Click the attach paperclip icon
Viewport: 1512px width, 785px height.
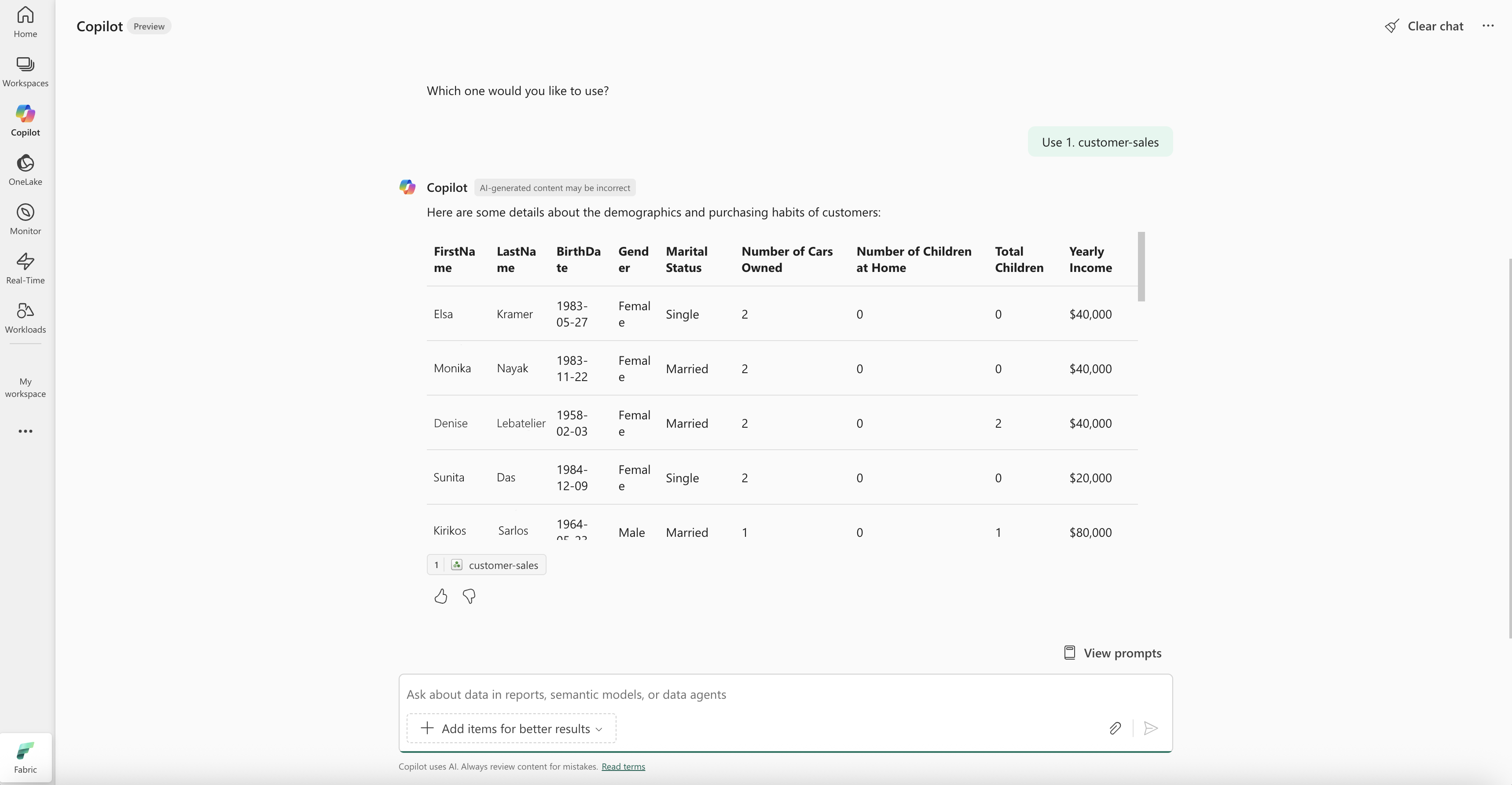[x=1115, y=728]
